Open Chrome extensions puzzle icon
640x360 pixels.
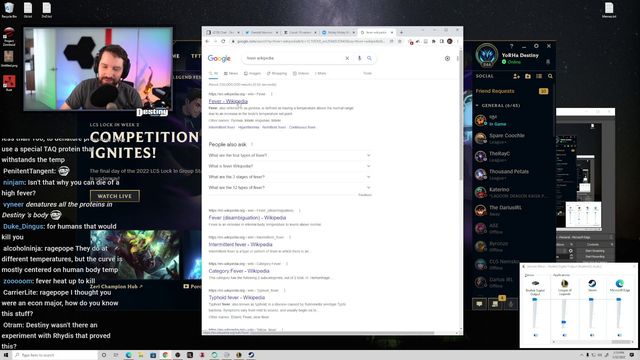[434, 41]
